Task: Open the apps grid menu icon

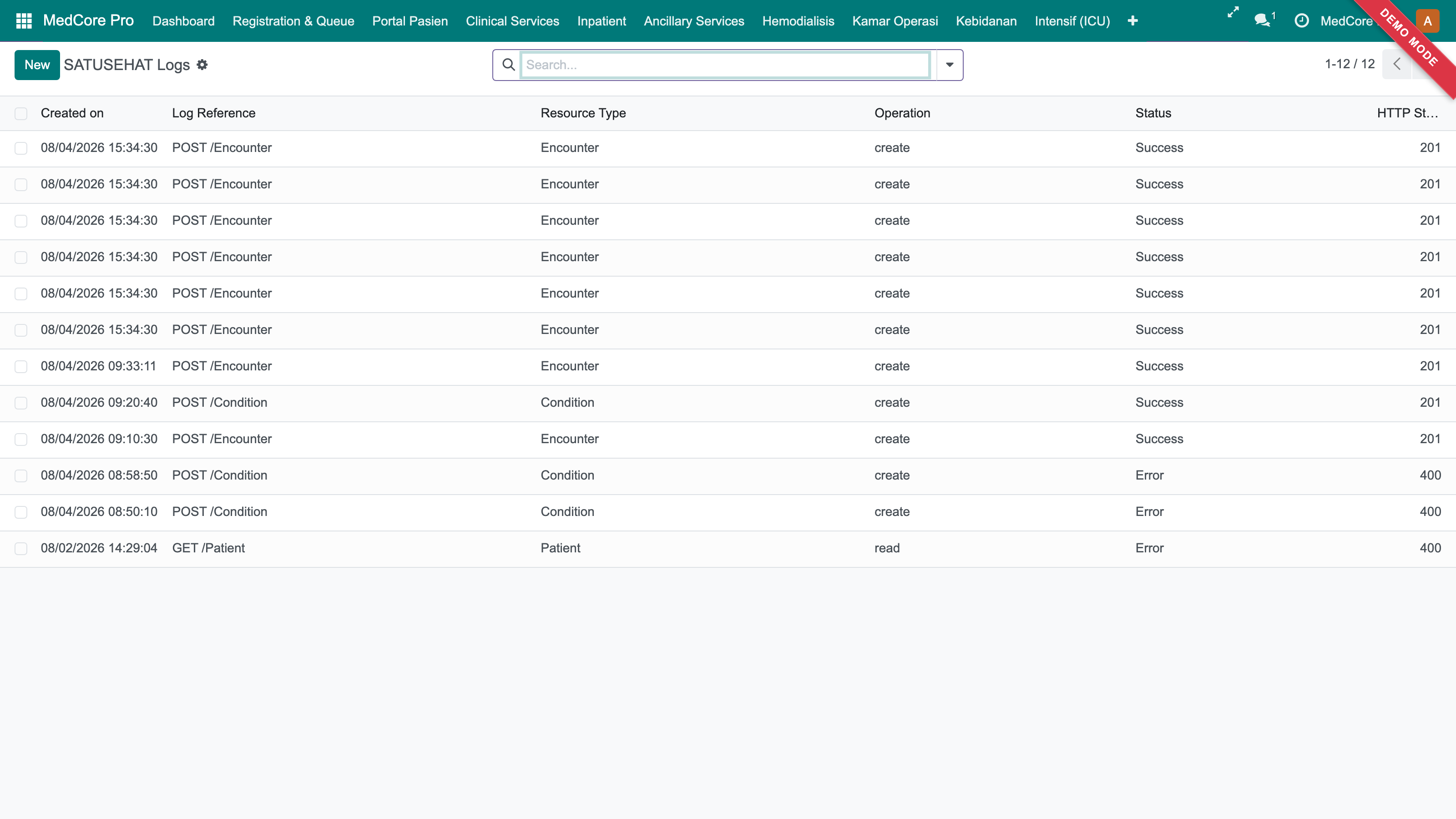Action: pos(24,21)
